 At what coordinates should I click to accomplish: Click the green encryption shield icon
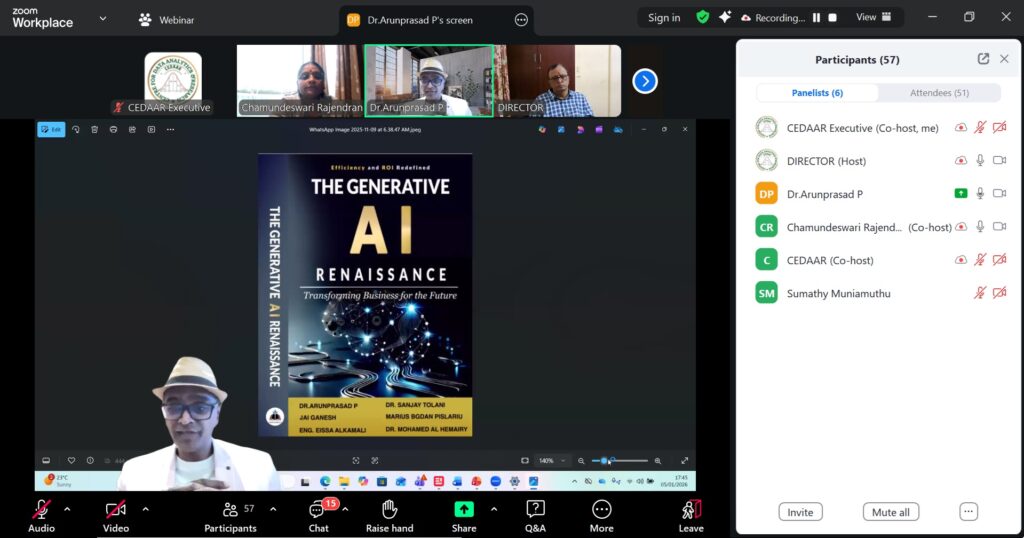(x=703, y=18)
